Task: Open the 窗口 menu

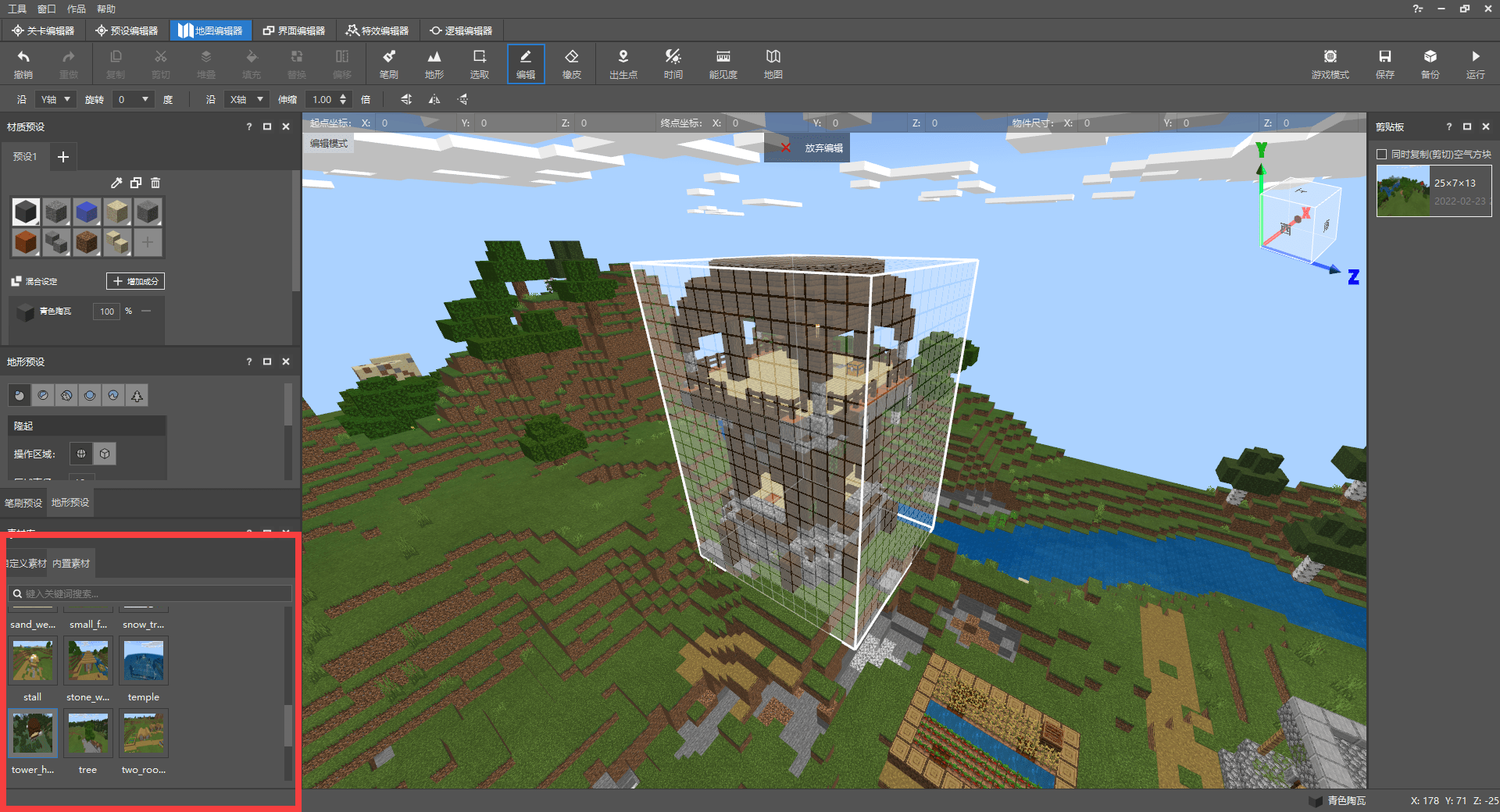Action: (47, 9)
